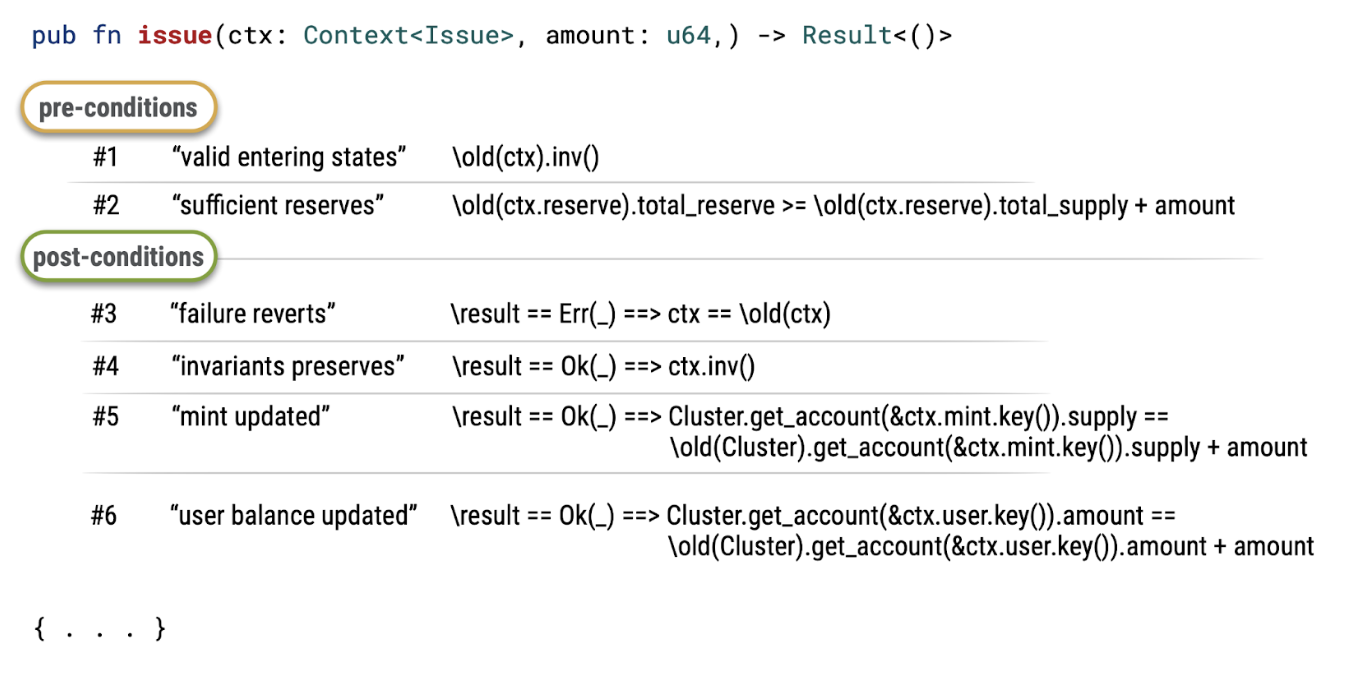
Task: Click "user balance updated" condition title
Action: 294,516
